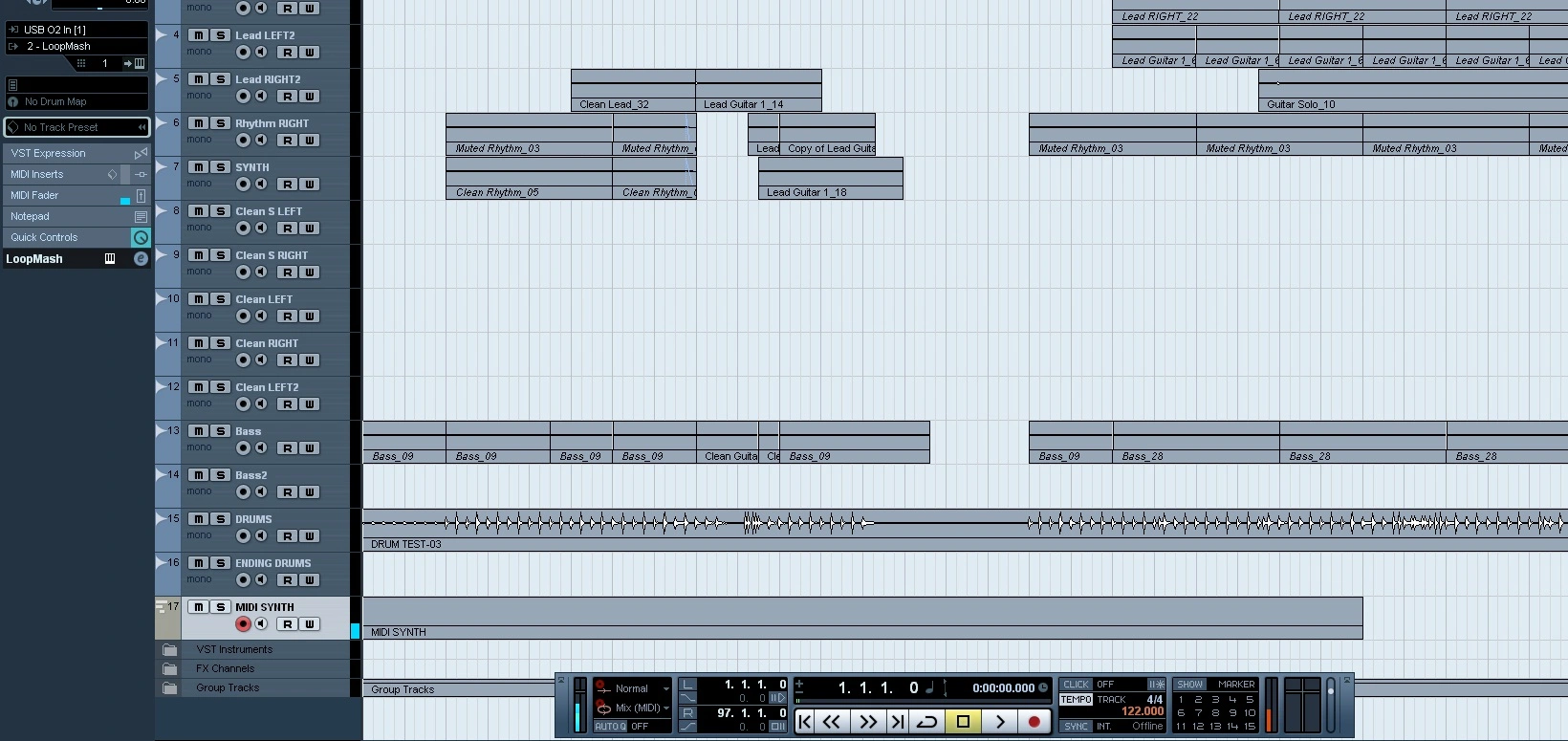Viewport: 1568px width, 741px height.
Task: Click the 0:00:00.000 time display
Action: click(x=1003, y=687)
